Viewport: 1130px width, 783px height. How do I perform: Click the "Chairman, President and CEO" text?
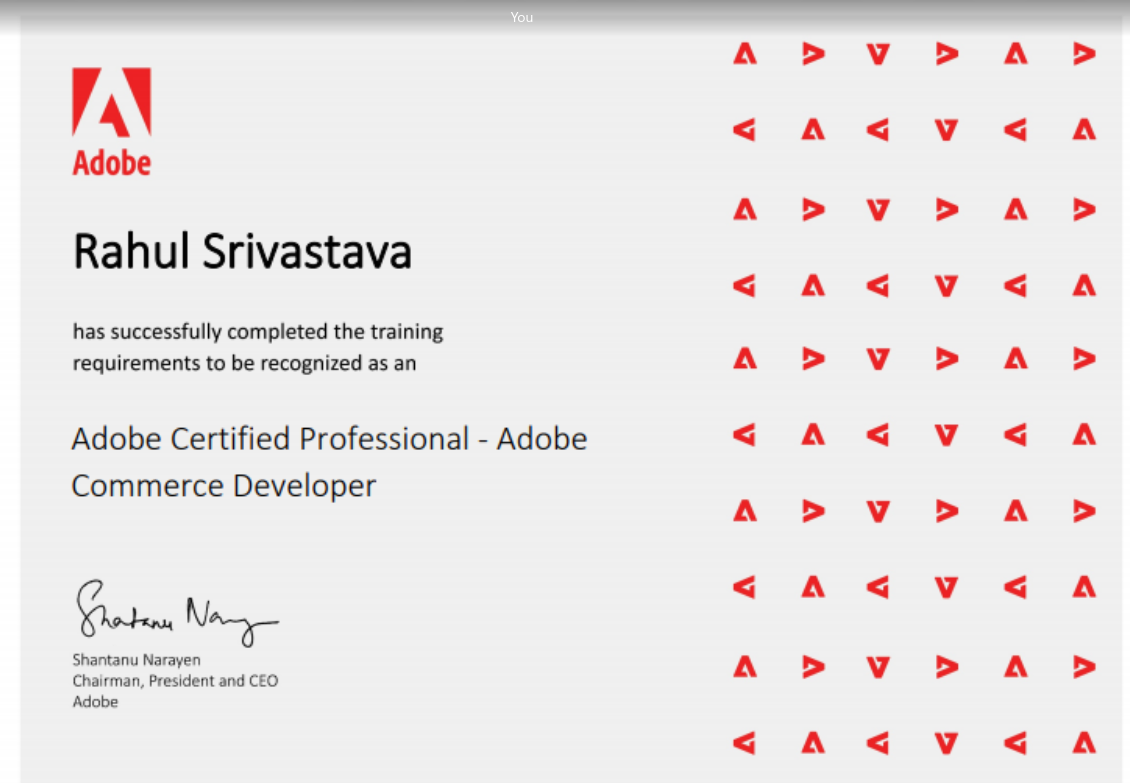[175, 681]
